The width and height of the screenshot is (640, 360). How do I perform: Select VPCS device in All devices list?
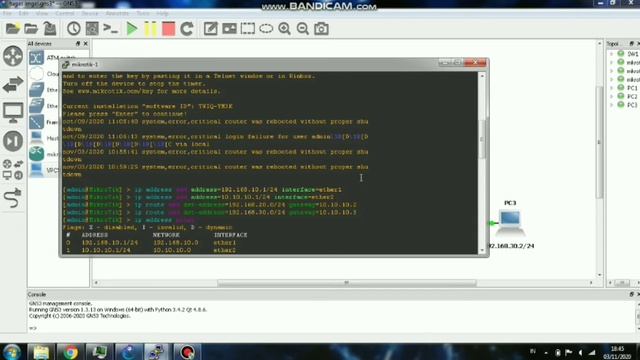(43, 170)
